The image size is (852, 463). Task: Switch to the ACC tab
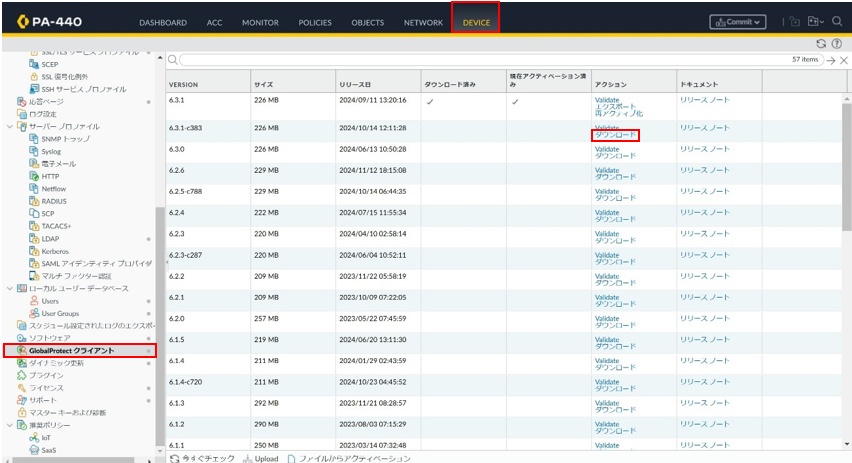[x=215, y=23]
